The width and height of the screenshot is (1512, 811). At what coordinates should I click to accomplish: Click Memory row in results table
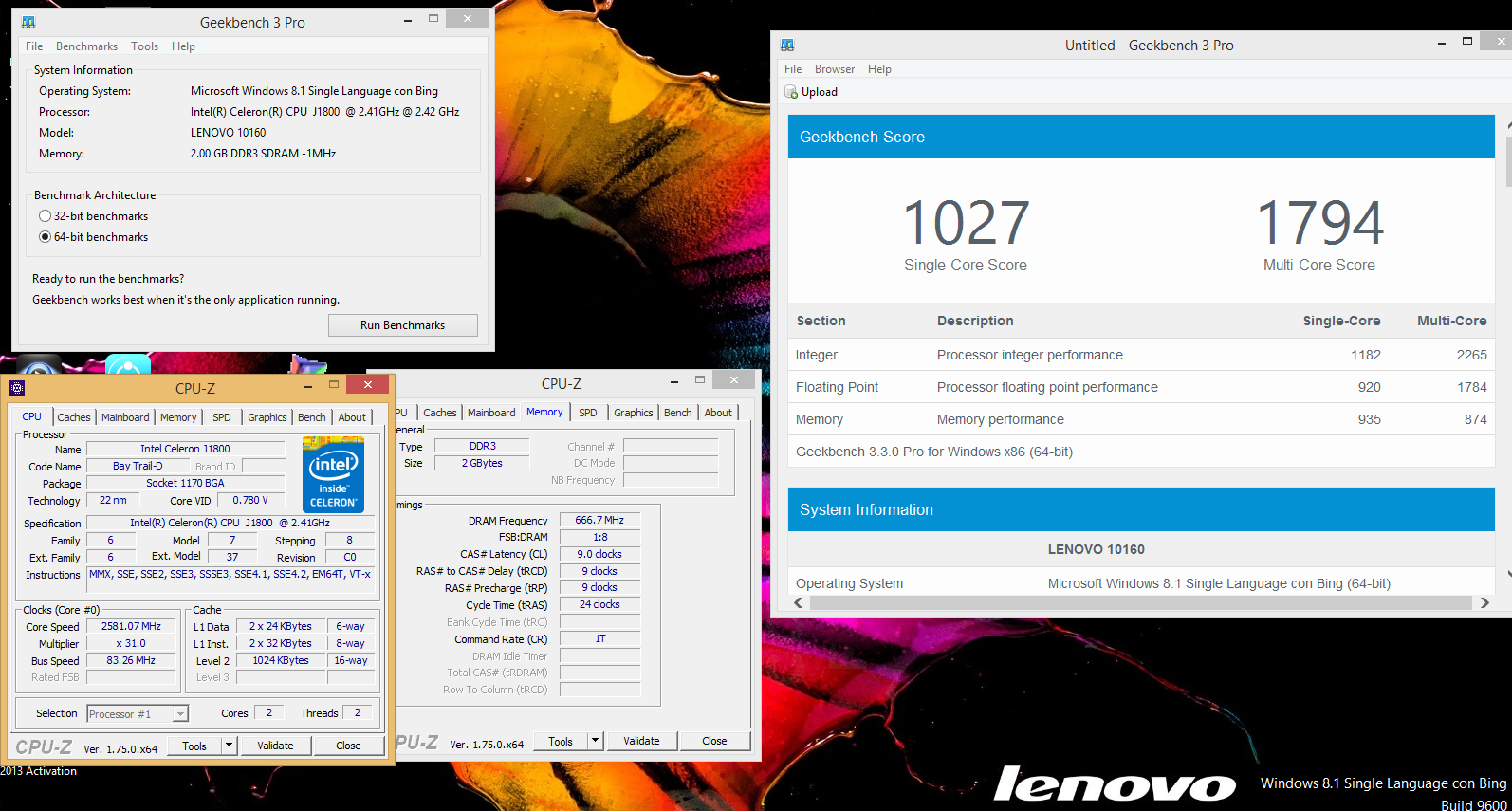1141,419
